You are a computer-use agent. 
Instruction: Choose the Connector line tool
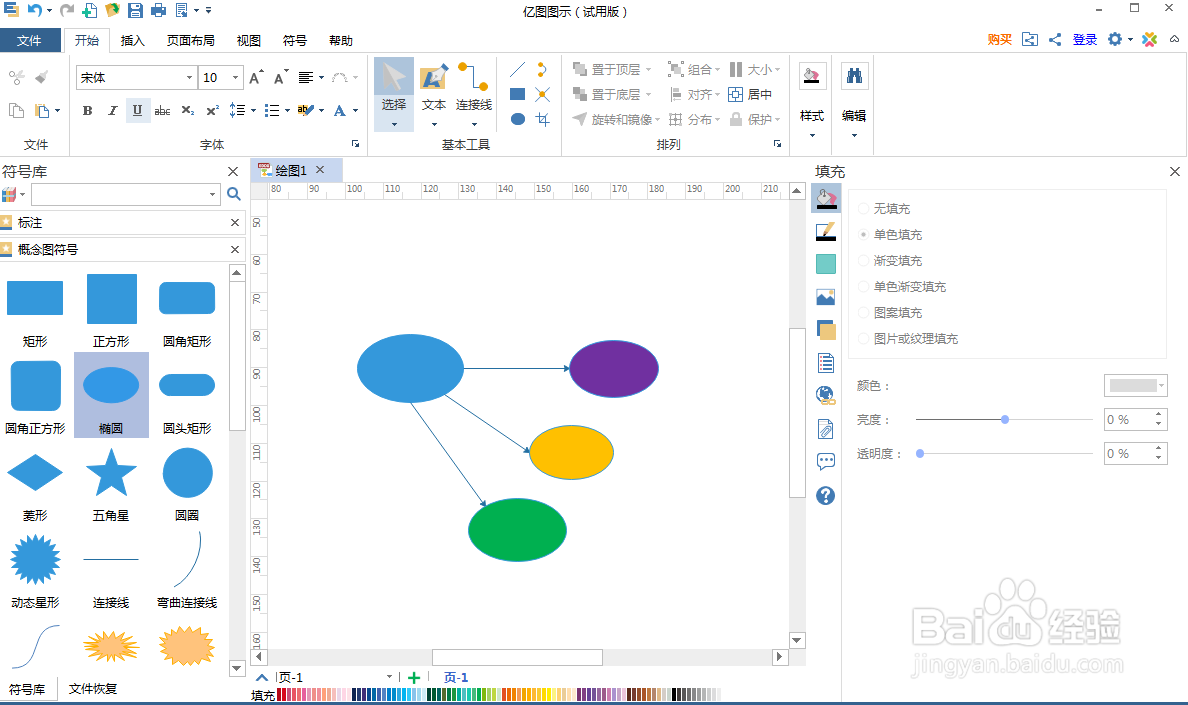[474, 93]
